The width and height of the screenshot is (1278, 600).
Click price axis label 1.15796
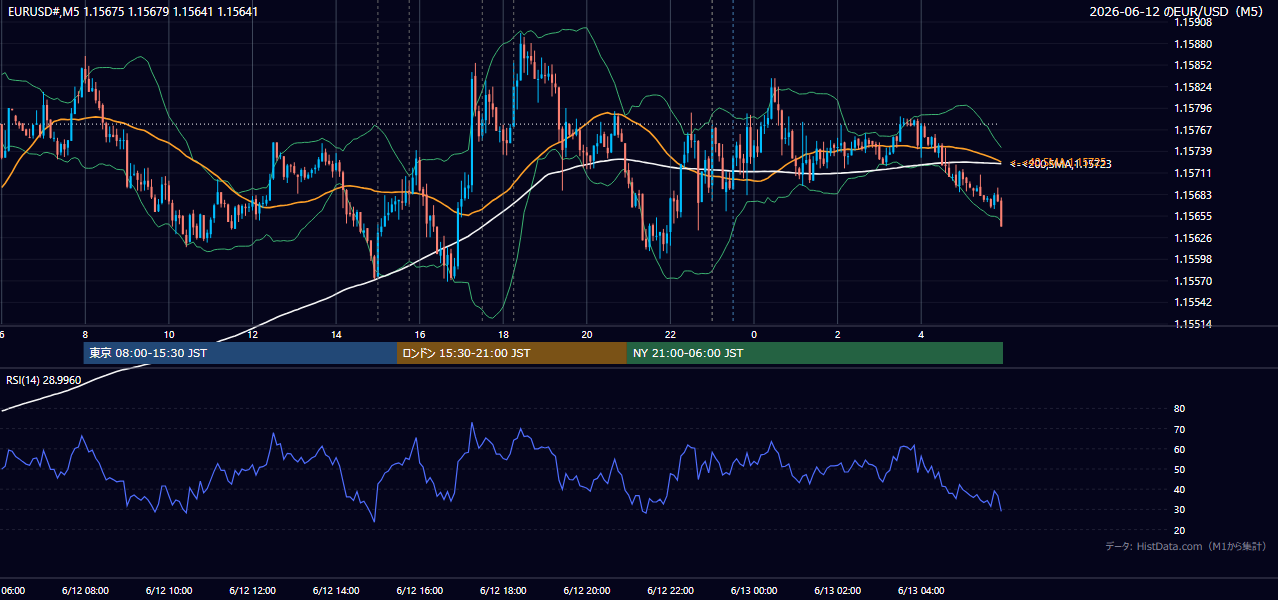(x=1194, y=108)
